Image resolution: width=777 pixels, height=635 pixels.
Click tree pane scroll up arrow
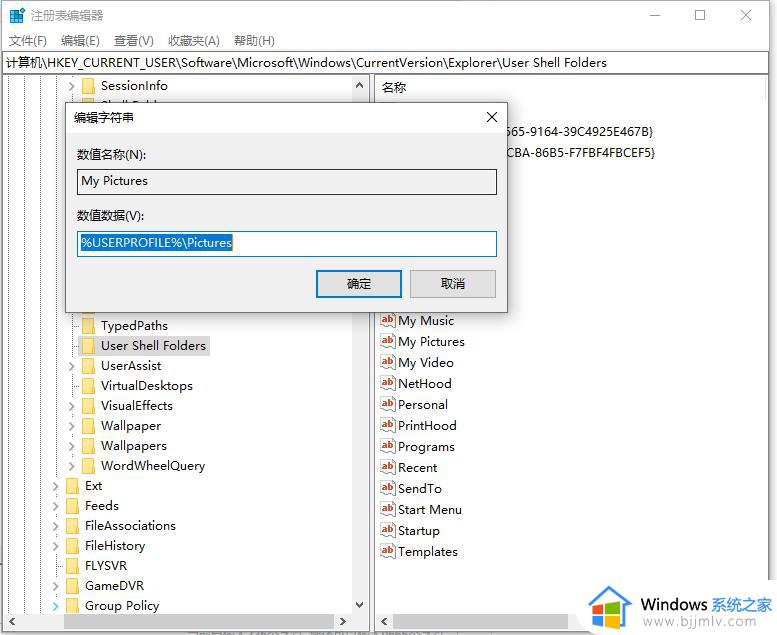[x=360, y=86]
